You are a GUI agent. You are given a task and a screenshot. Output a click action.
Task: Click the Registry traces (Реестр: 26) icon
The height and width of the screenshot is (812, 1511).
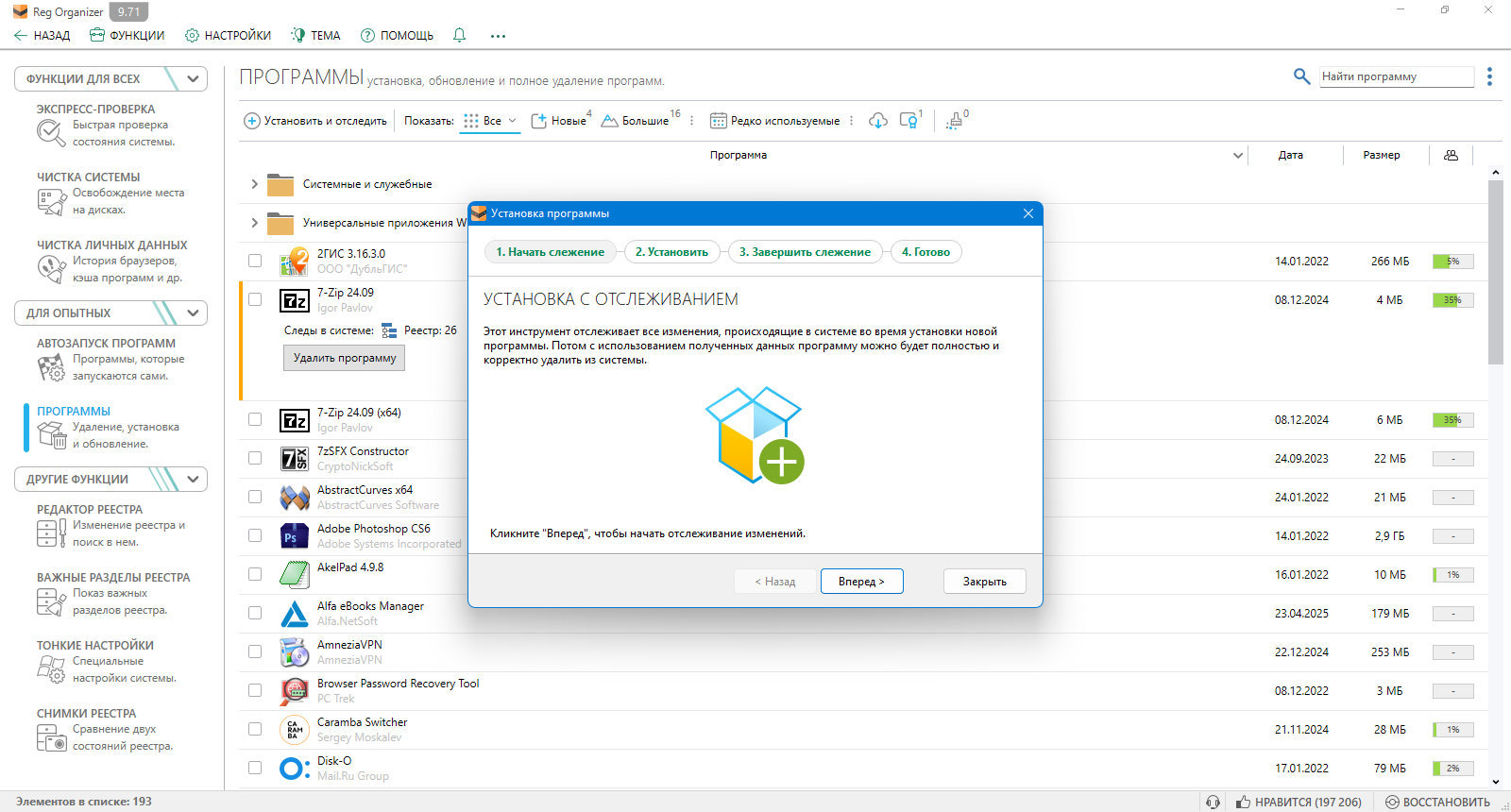point(389,330)
